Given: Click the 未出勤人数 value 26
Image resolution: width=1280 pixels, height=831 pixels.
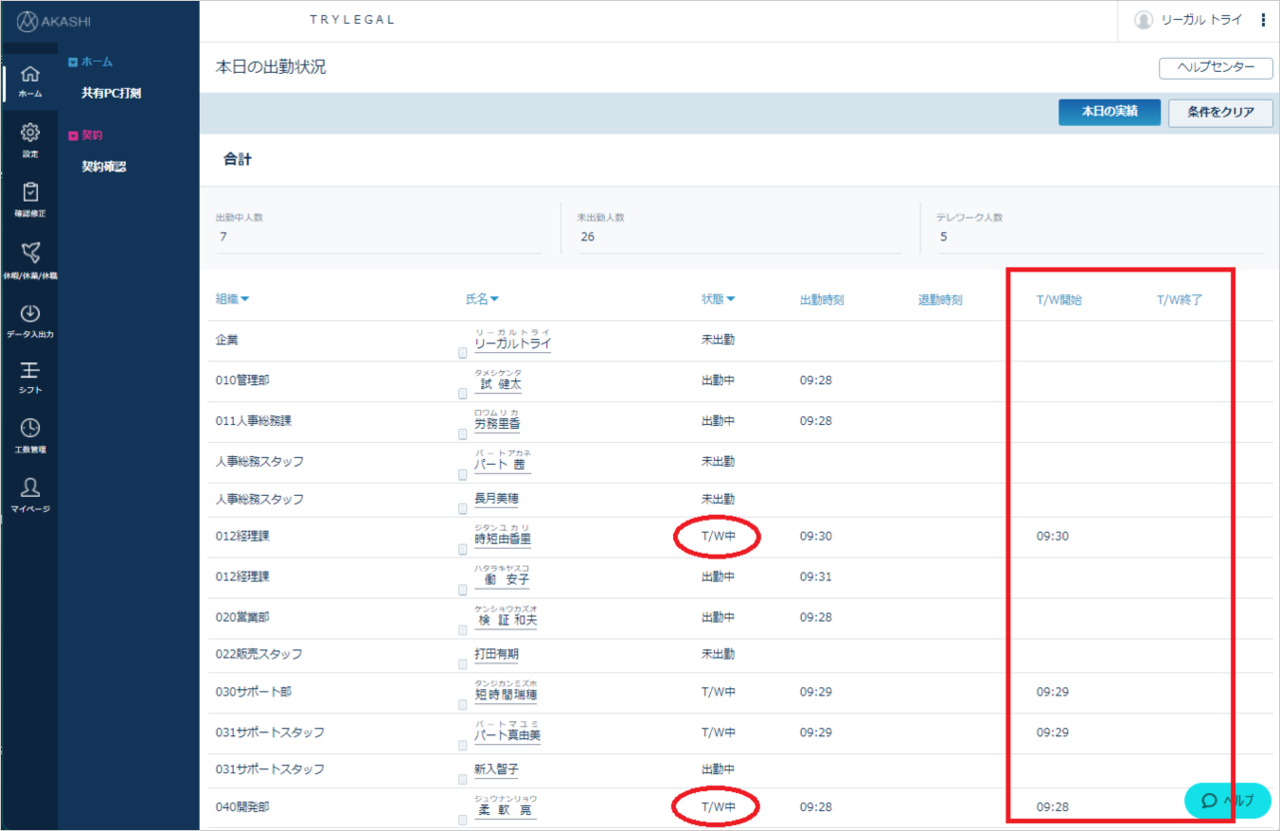Looking at the screenshot, I should point(587,237).
